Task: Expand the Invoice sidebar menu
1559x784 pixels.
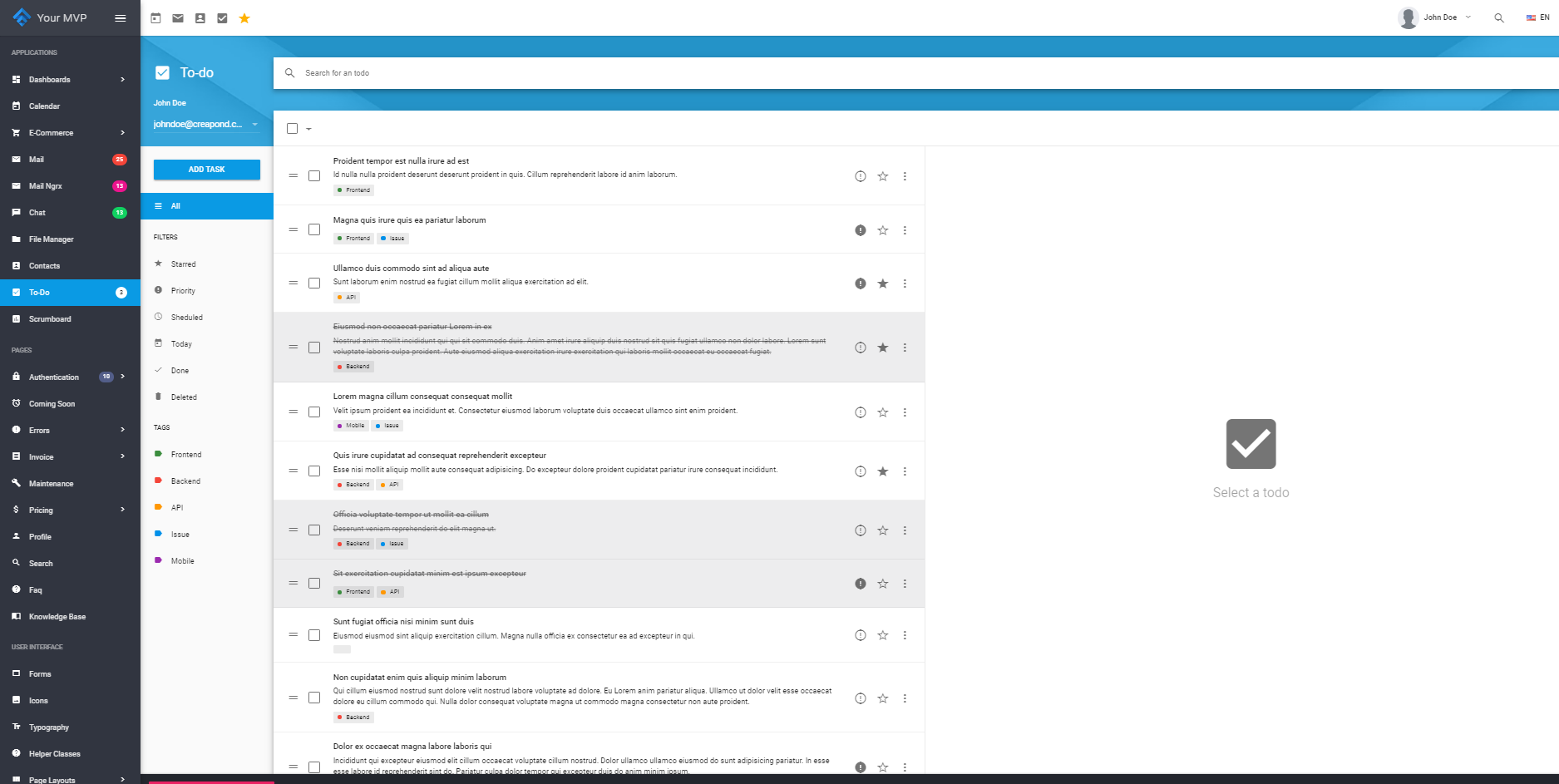Action: pos(70,457)
